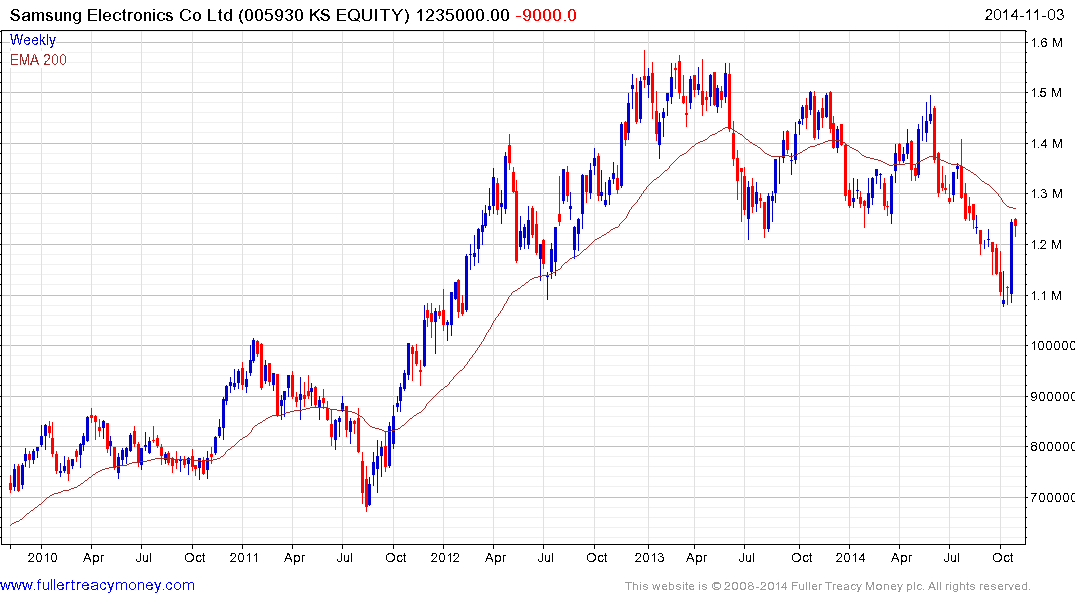1075x600 pixels.
Task: Click the 1000000 axis label
Action: (1052, 346)
